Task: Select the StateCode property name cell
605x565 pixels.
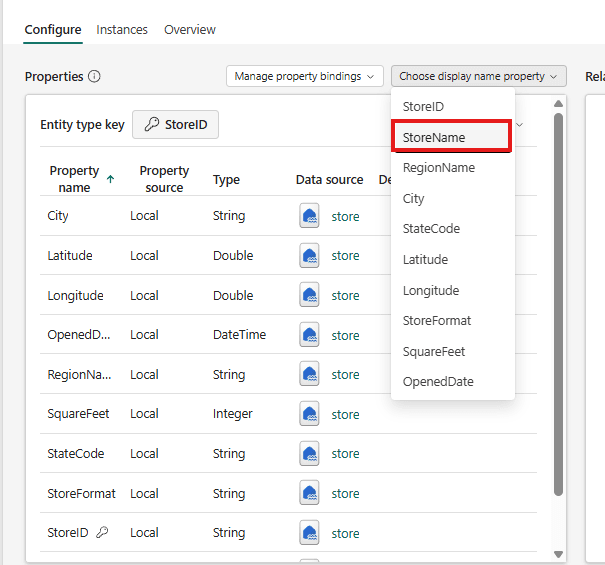Action: (x=76, y=453)
